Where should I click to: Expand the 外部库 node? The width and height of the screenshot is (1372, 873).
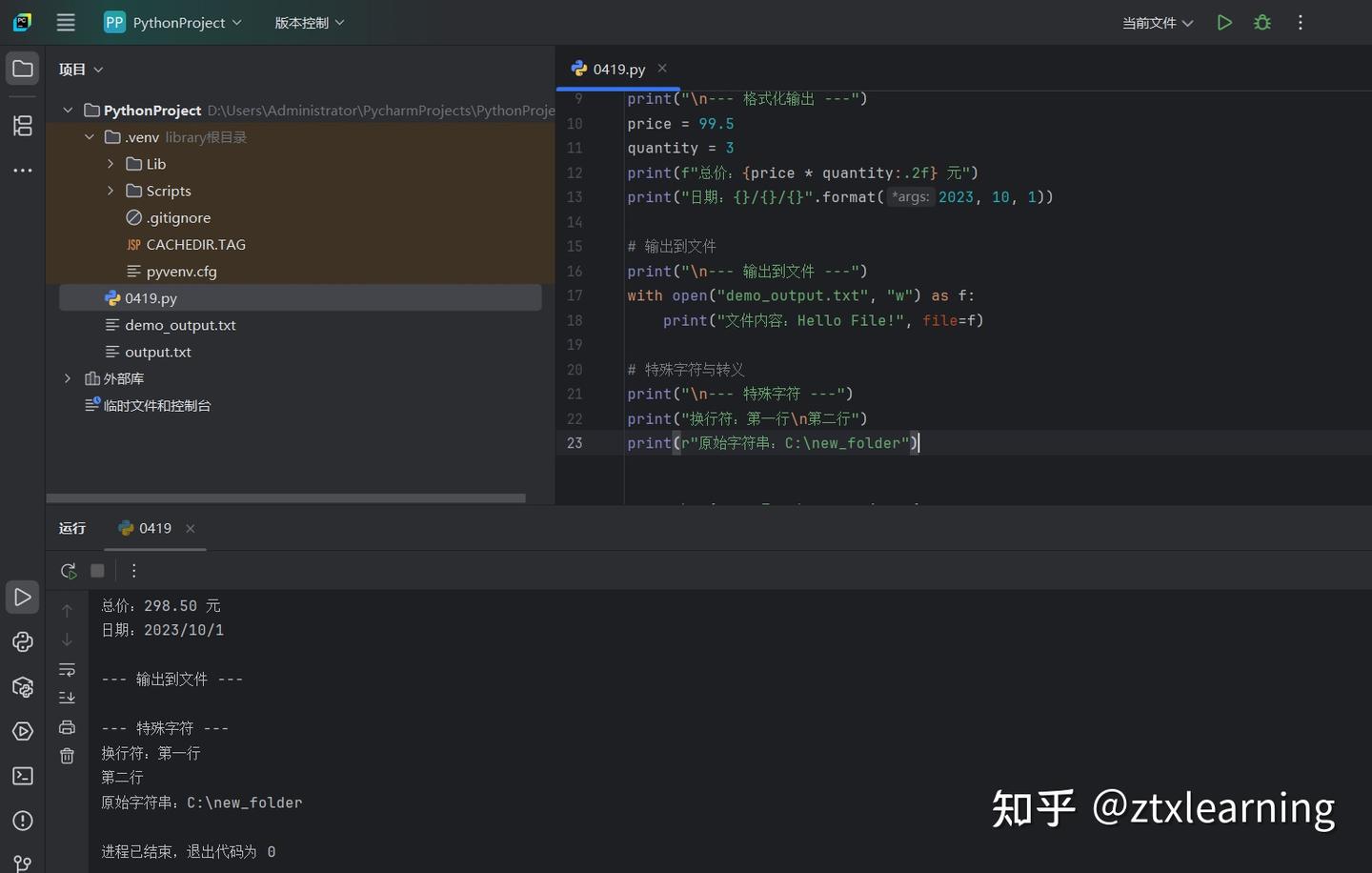point(68,378)
